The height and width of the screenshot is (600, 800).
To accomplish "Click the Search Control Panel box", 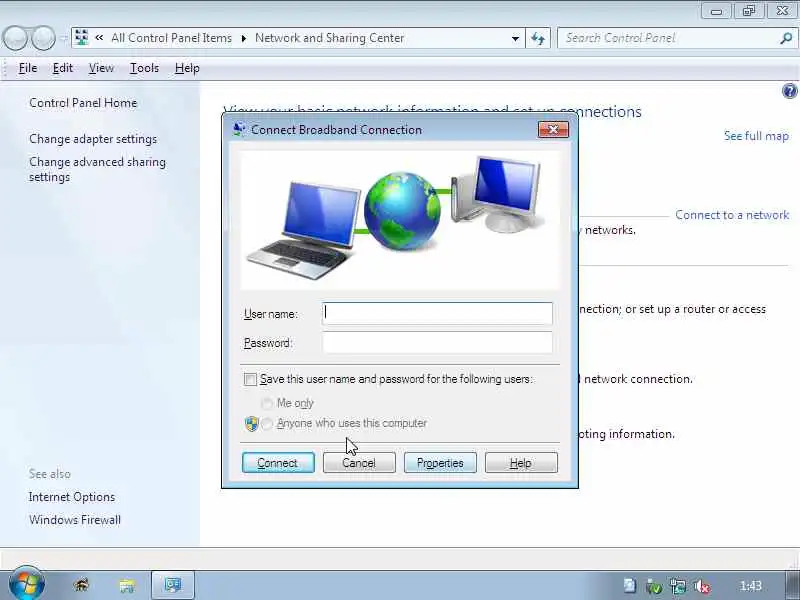I will (668, 38).
